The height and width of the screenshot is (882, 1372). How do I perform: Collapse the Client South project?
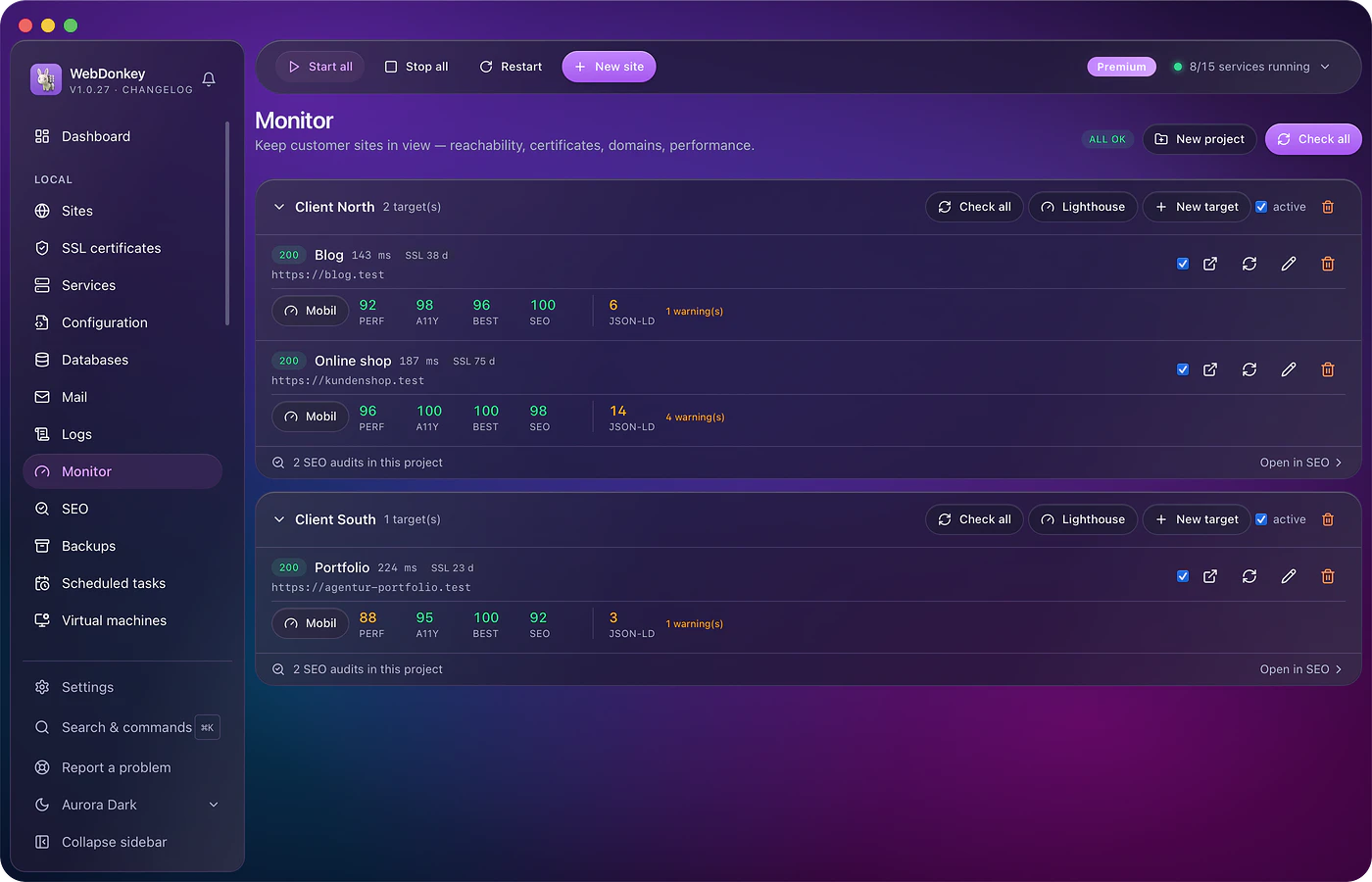[x=279, y=519]
